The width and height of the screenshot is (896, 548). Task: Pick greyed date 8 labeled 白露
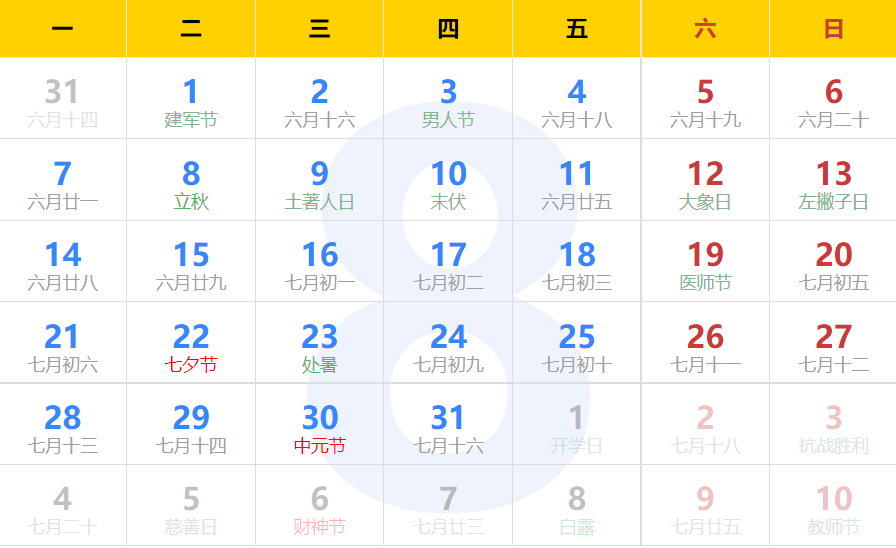pos(577,506)
